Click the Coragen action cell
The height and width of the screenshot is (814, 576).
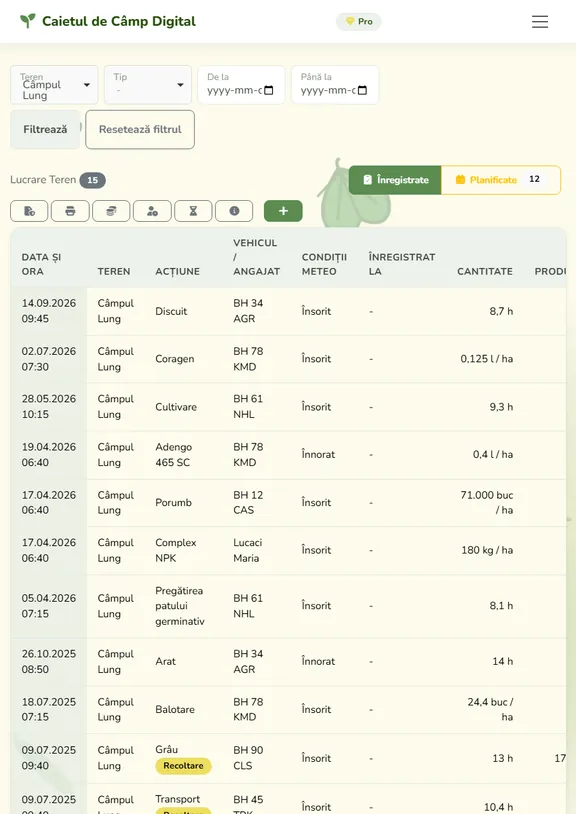(174, 359)
